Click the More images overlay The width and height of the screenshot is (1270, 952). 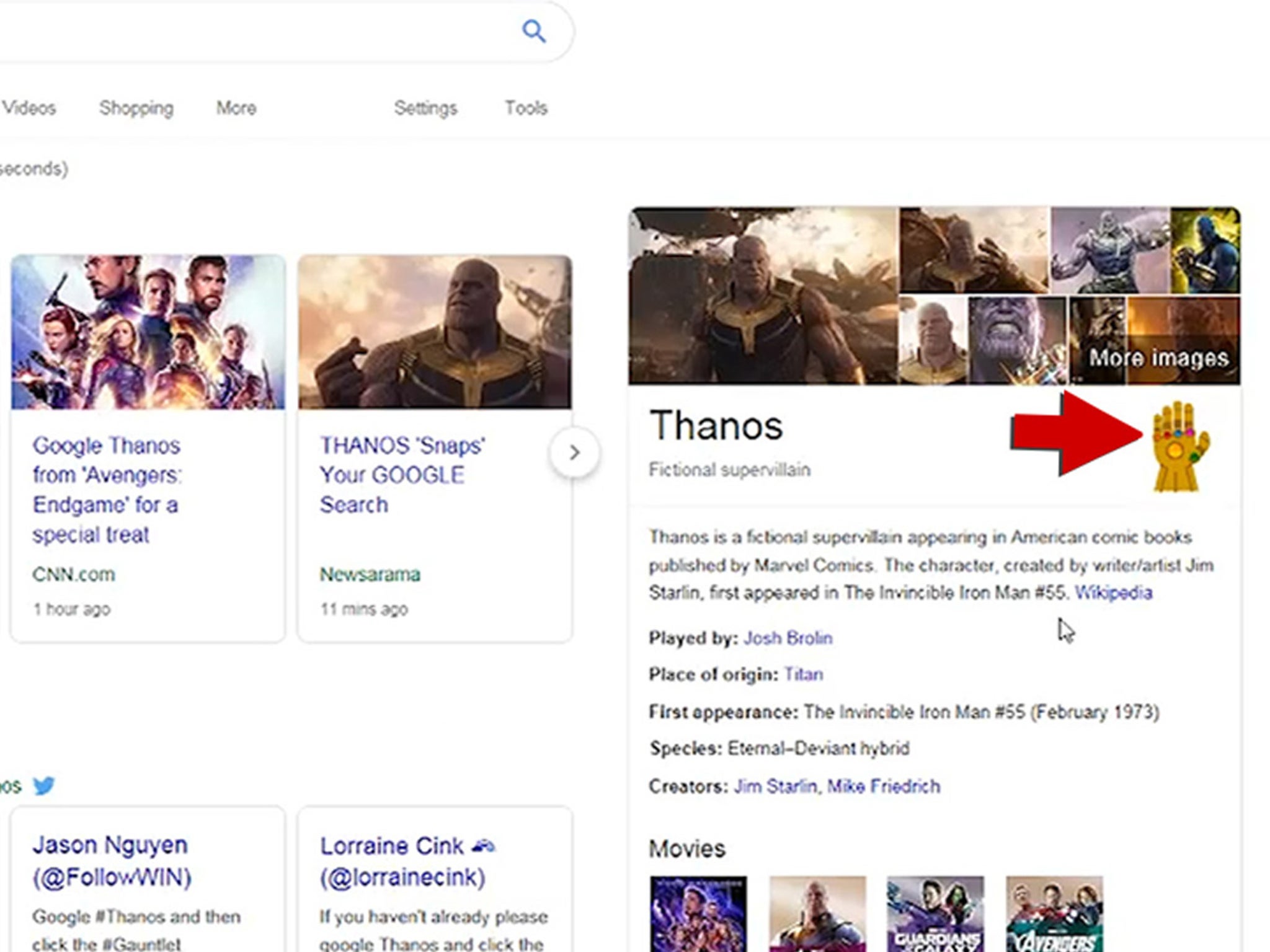[1158, 358]
